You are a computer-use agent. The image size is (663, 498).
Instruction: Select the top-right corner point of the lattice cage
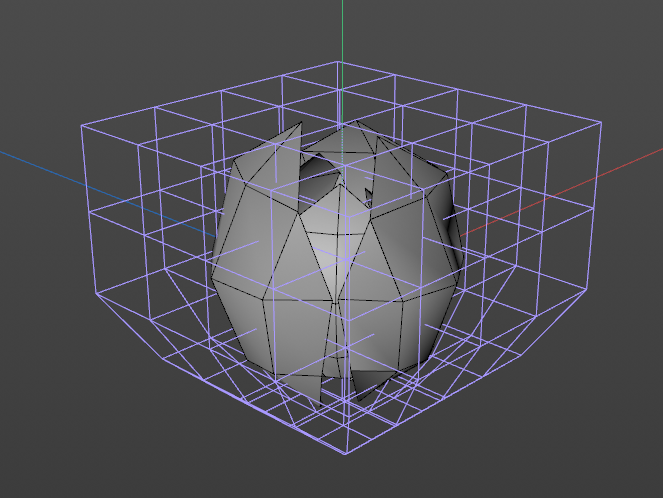(x=601, y=124)
